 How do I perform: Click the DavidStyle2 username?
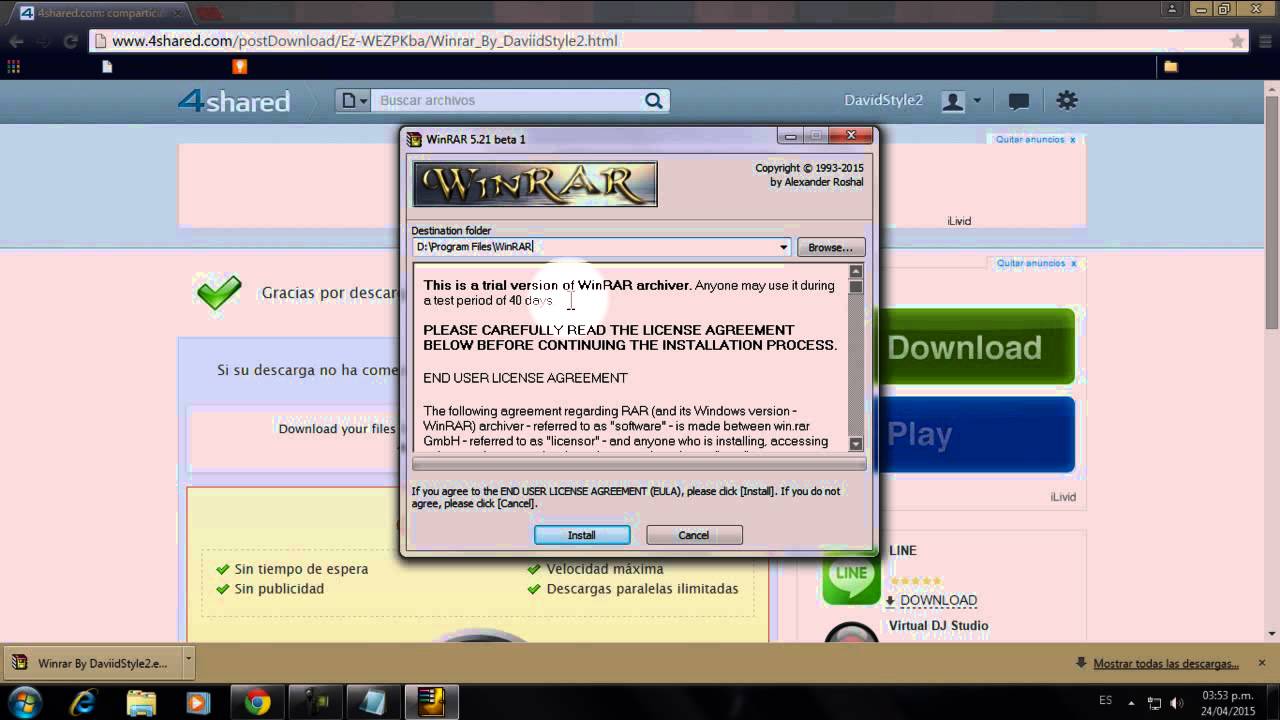tap(883, 101)
